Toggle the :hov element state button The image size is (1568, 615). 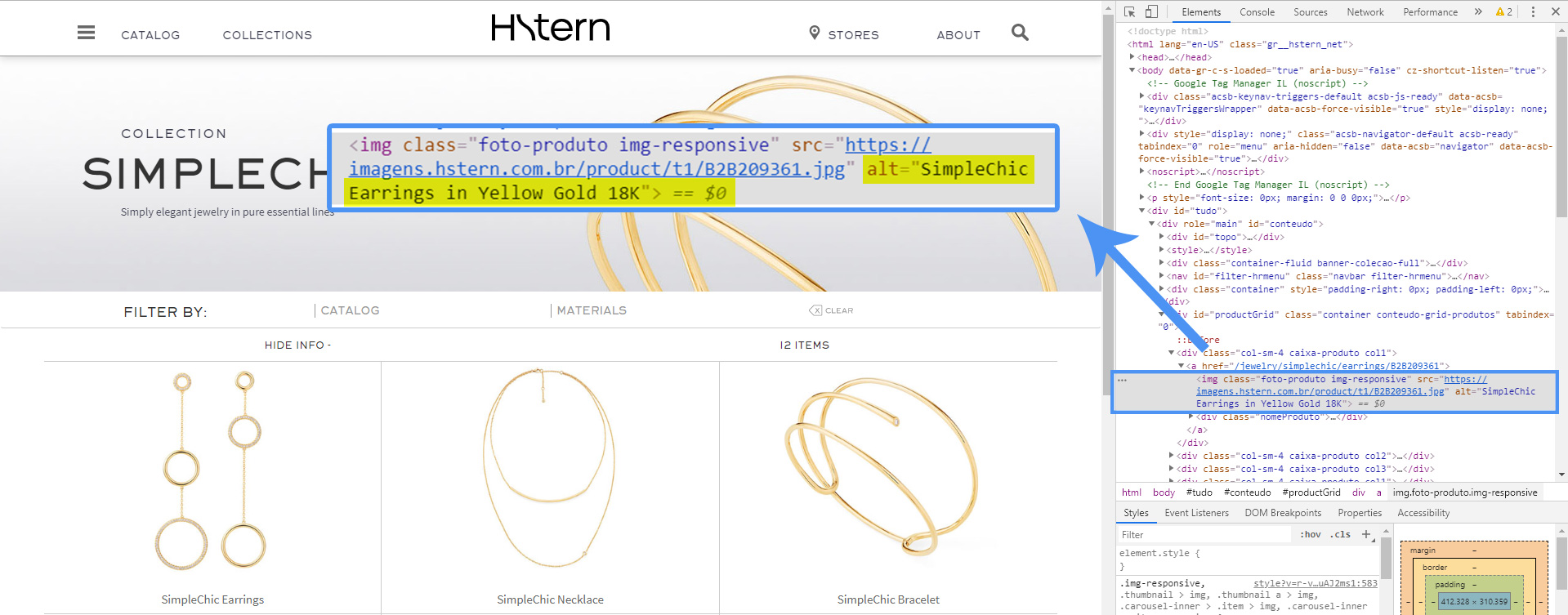[1310, 534]
